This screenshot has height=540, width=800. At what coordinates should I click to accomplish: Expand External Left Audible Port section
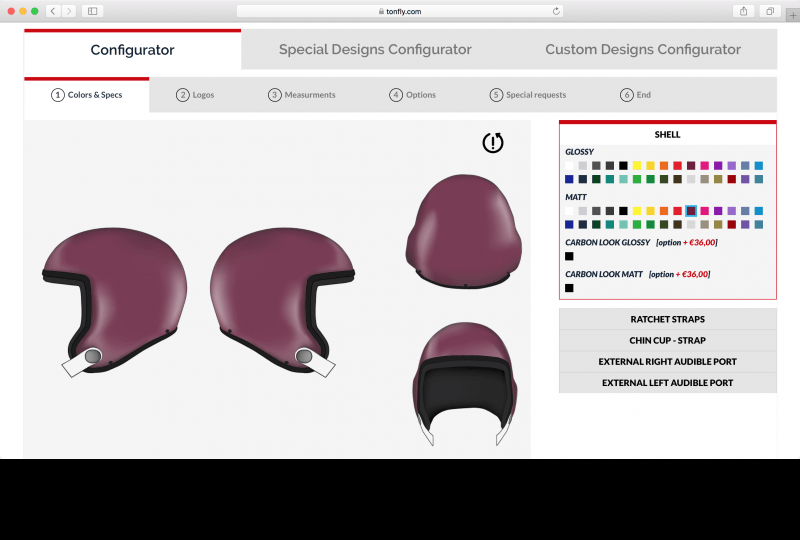coord(667,383)
